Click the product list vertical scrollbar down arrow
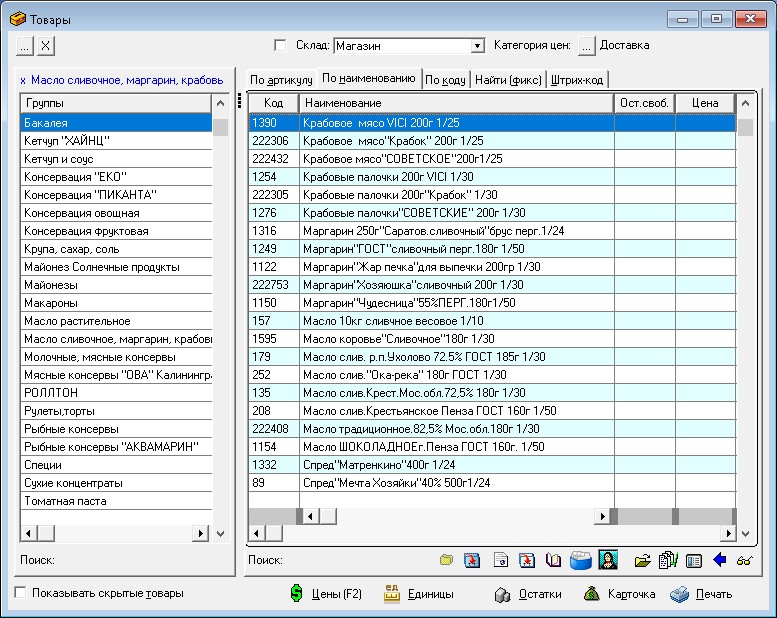 pos(745,535)
